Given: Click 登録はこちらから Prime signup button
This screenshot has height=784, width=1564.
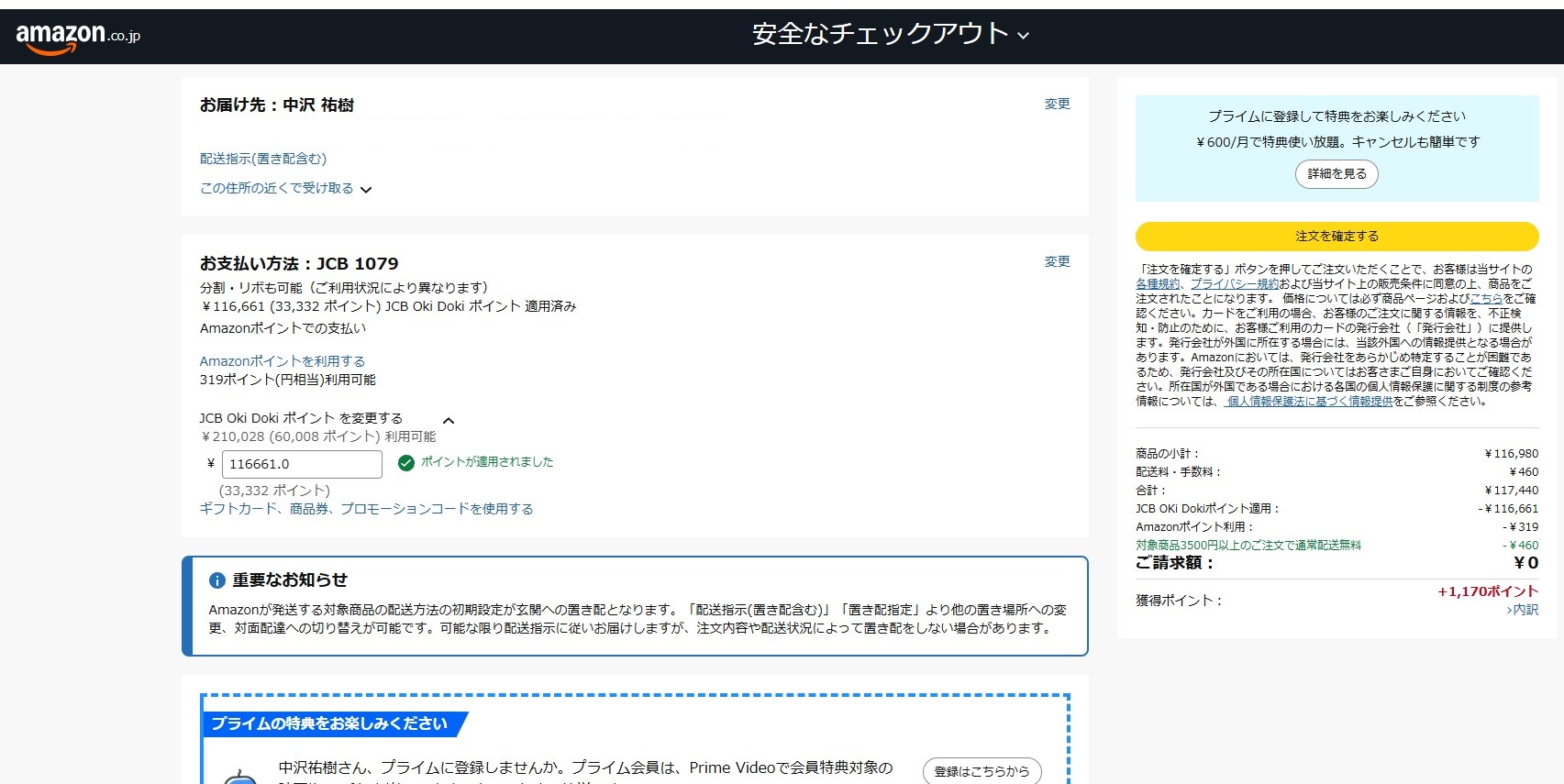Looking at the screenshot, I should point(982,771).
